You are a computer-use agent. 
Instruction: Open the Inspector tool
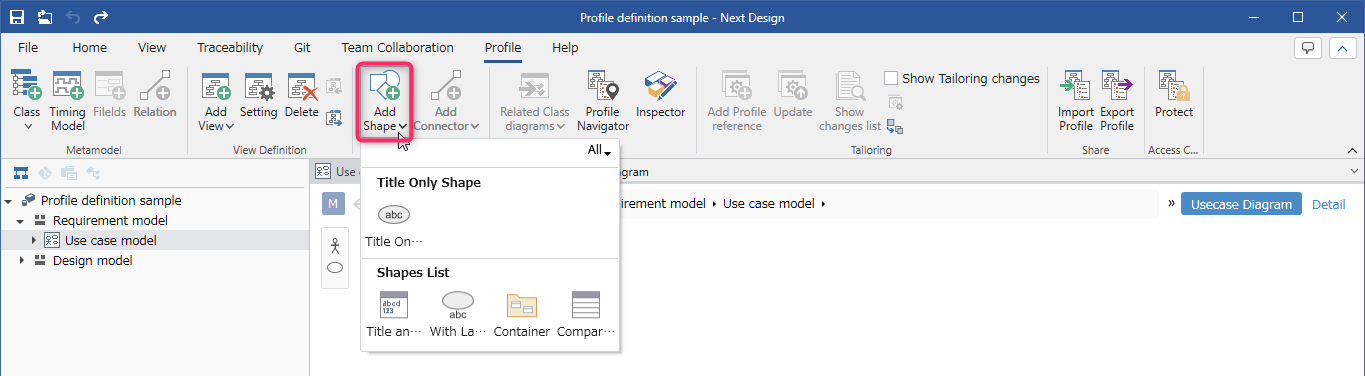661,95
